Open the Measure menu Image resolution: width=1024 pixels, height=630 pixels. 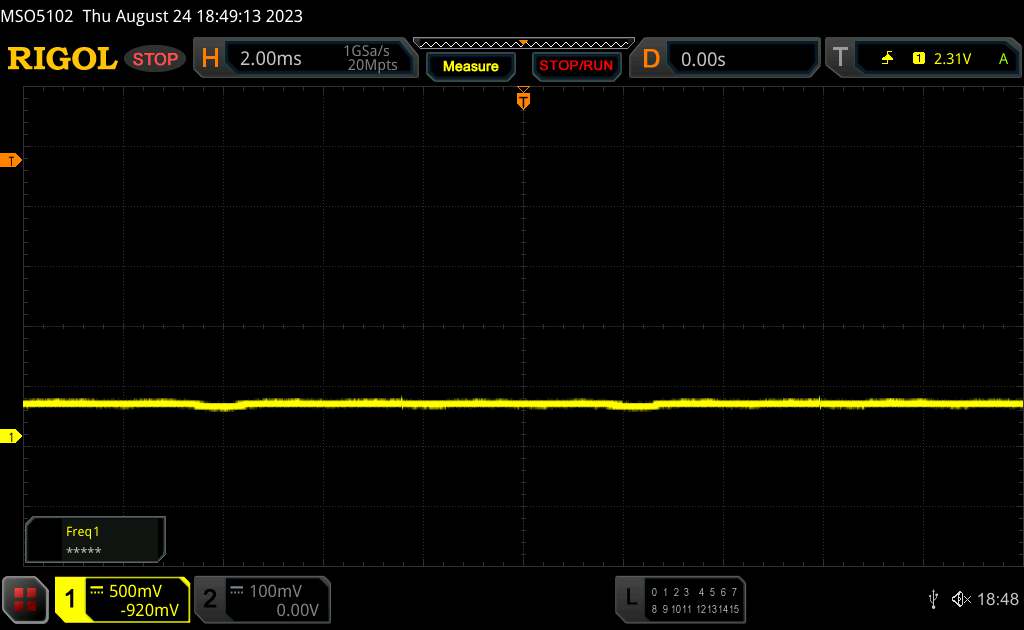coord(470,66)
